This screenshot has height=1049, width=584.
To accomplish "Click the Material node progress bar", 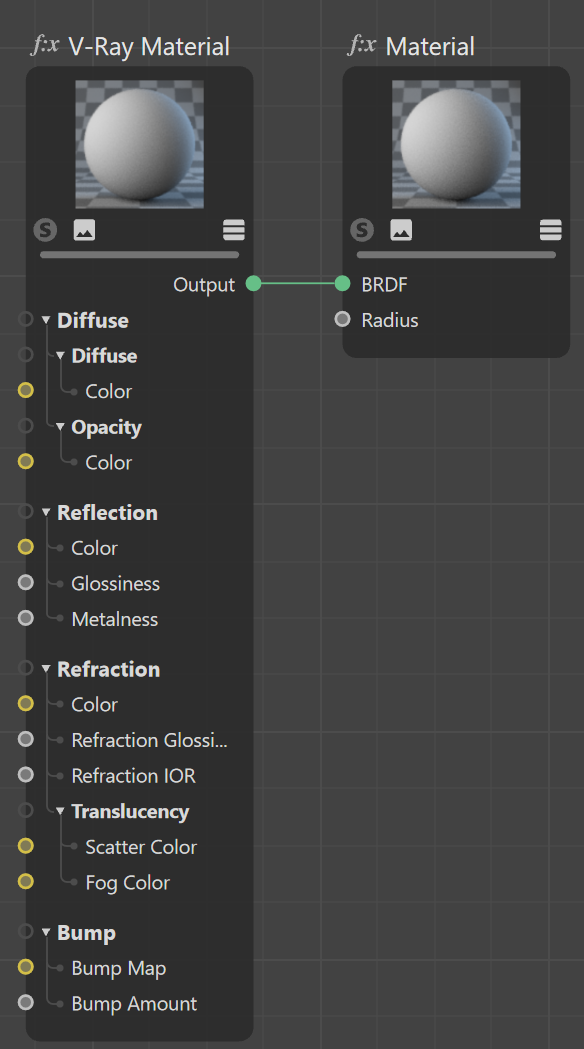I will coord(456,255).
